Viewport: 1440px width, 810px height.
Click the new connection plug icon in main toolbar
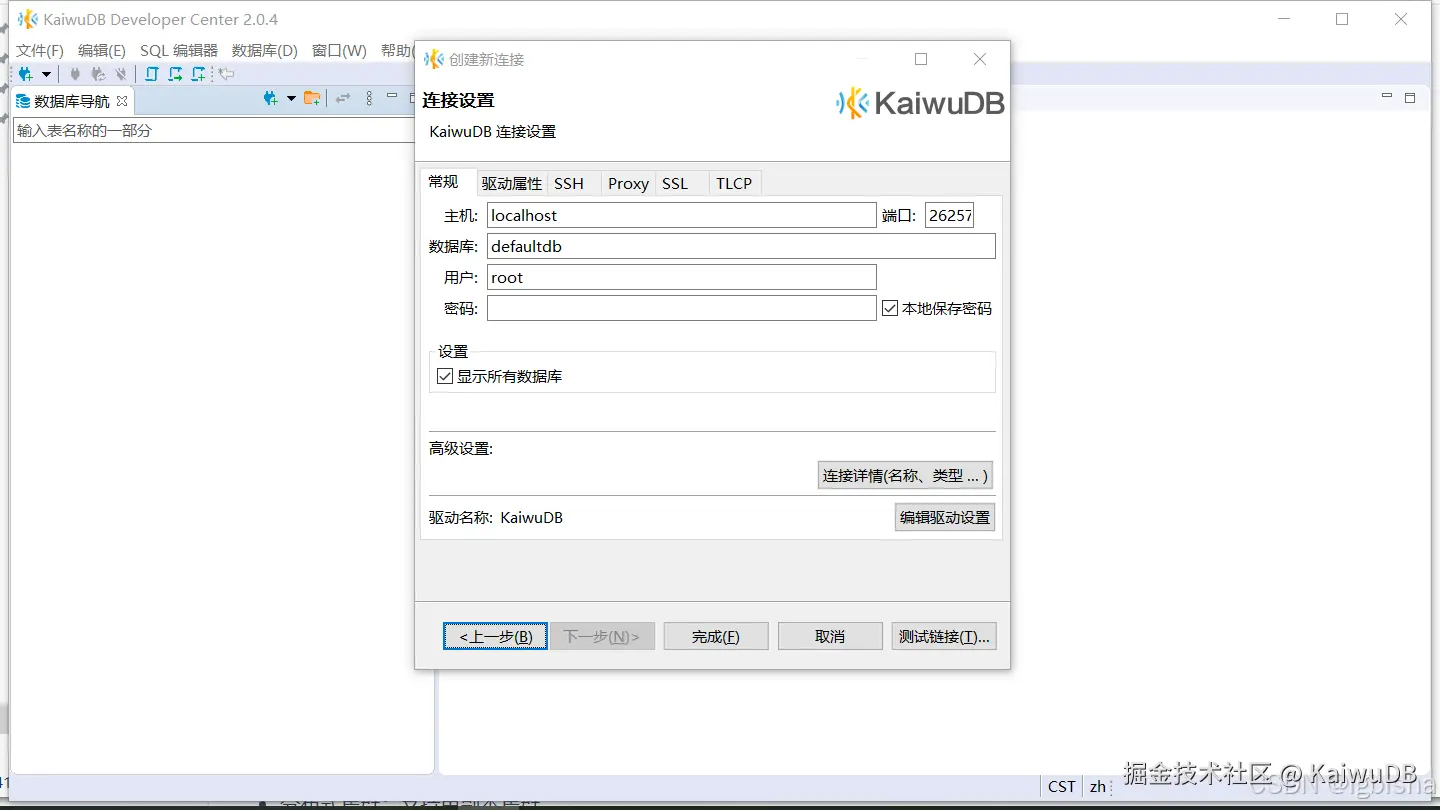click(25, 74)
